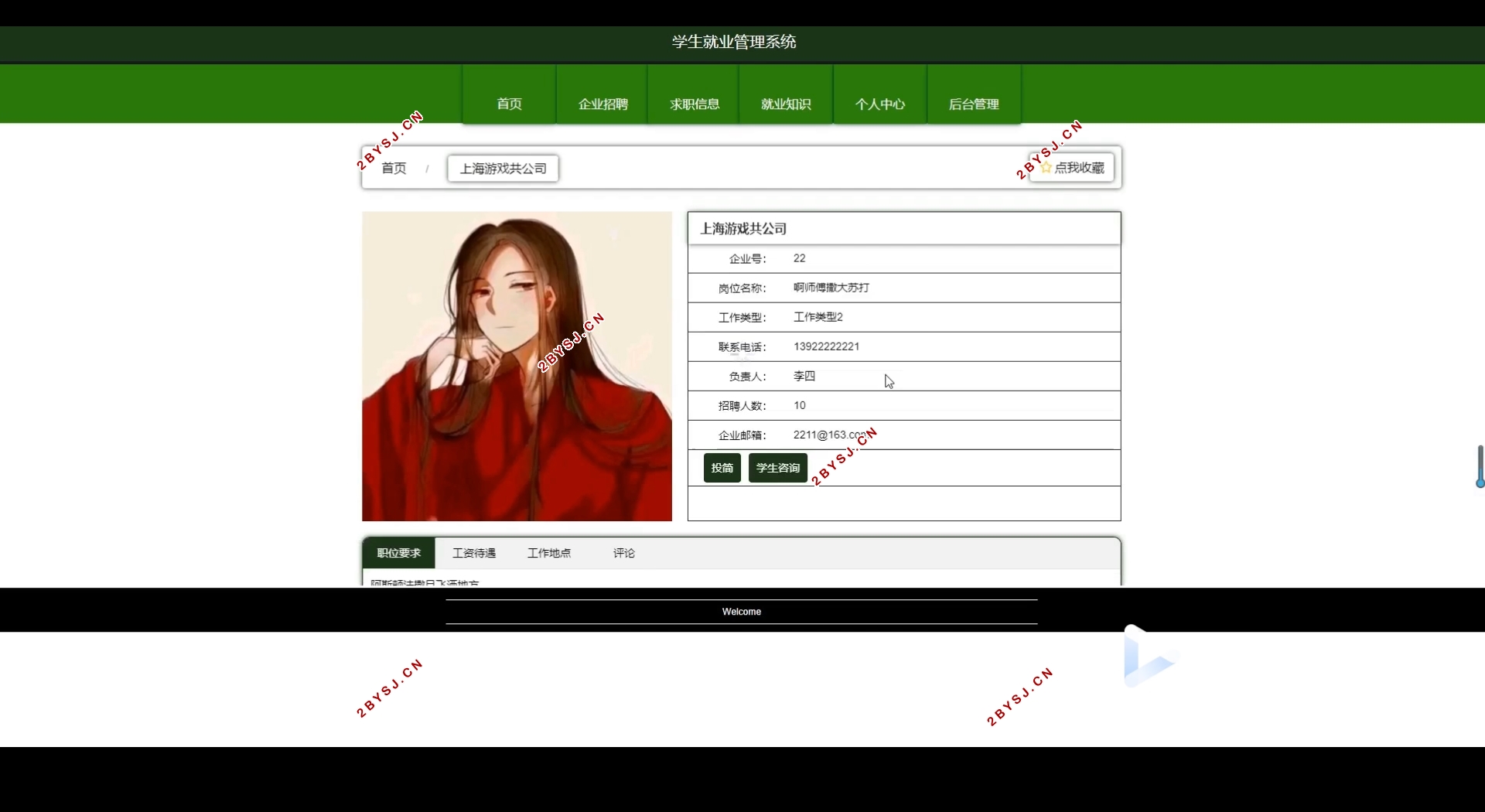The image size is (1485, 812).
Task: Click the Welcome footer text
Action: point(742,612)
